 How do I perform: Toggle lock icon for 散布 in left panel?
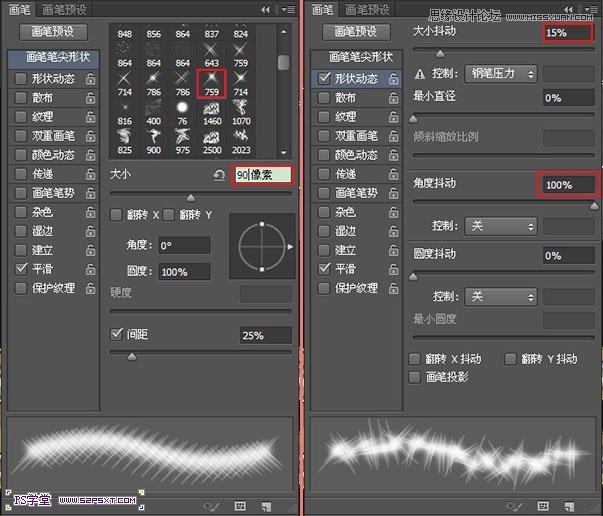coord(90,98)
